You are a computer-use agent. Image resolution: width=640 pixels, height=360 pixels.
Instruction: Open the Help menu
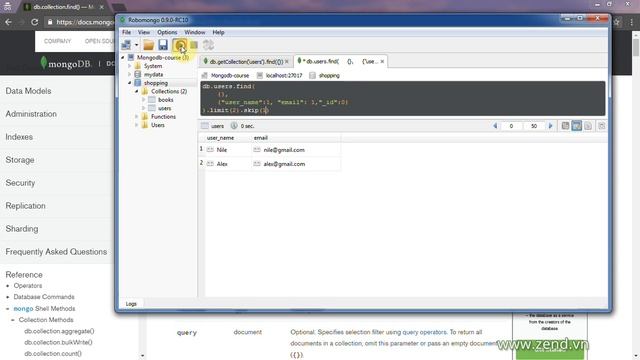click(218, 32)
